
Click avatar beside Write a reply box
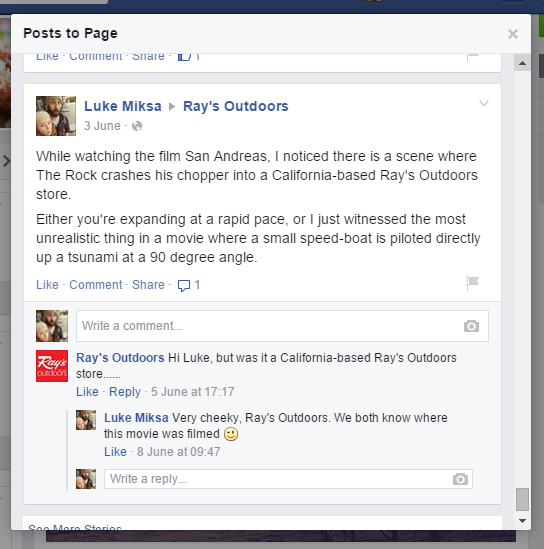click(86, 479)
